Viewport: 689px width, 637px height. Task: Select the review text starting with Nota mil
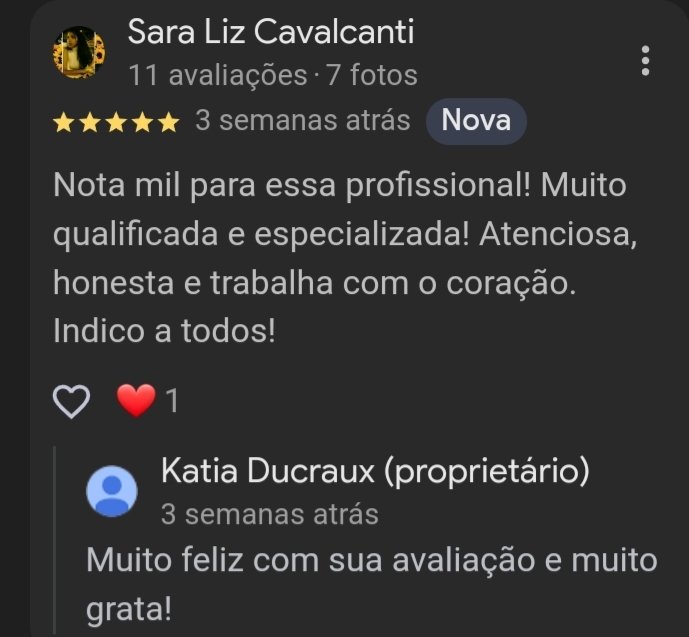click(x=345, y=258)
